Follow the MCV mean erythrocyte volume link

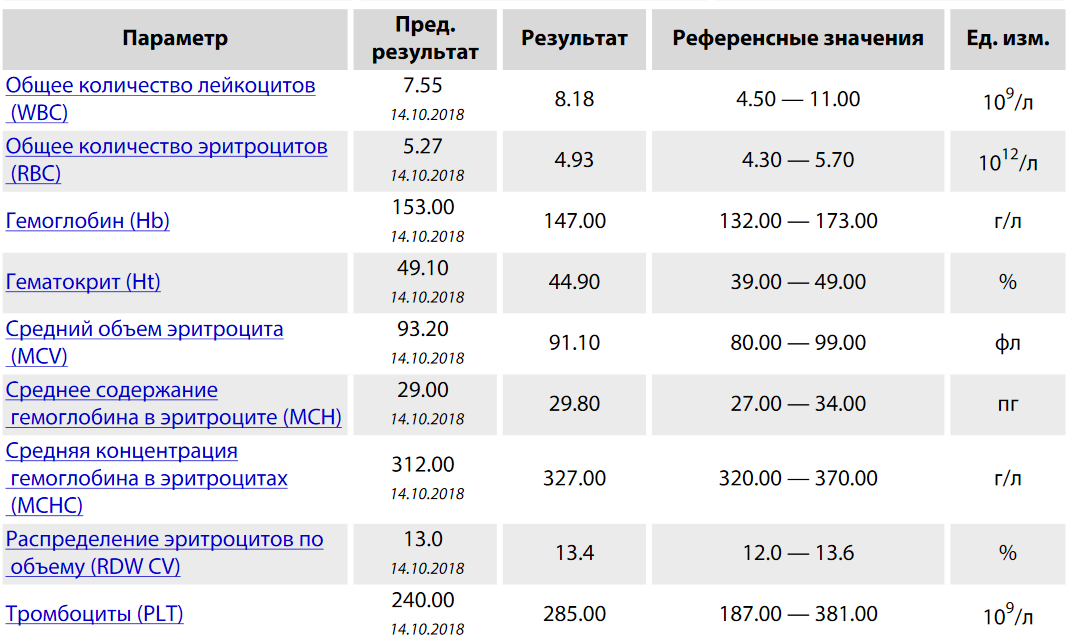[x=144, y=329]
